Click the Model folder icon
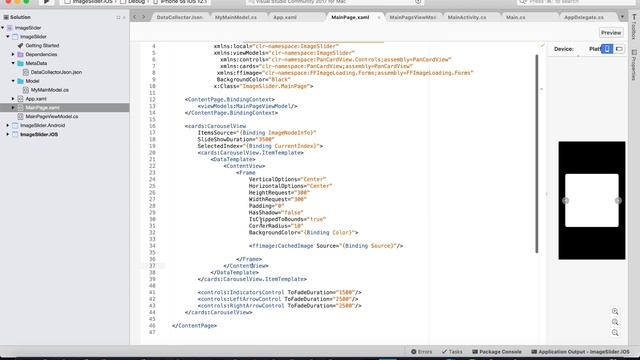The width and height of the screenshot is (640, 360). coord(20,81)
